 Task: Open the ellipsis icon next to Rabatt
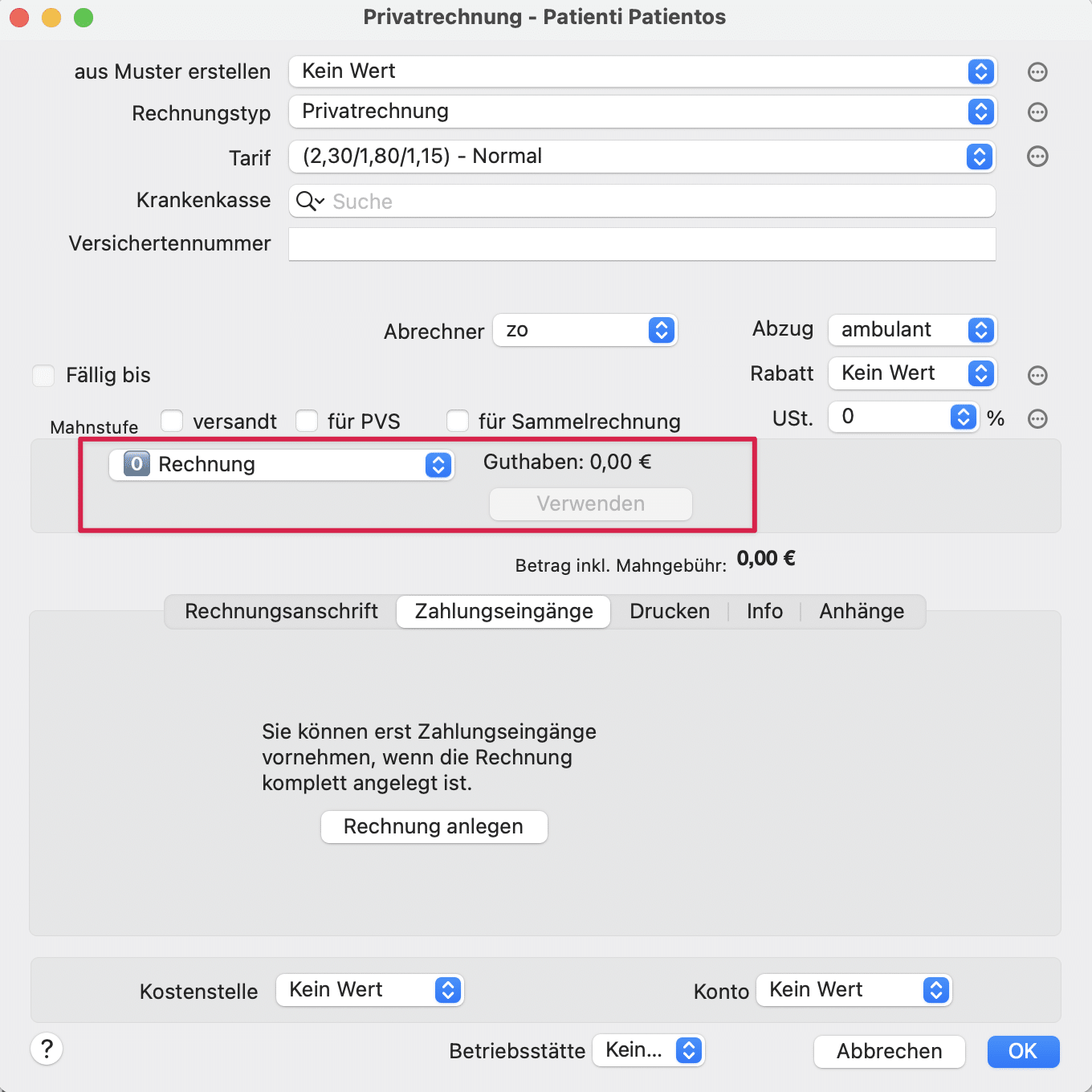click(1037, 375)
